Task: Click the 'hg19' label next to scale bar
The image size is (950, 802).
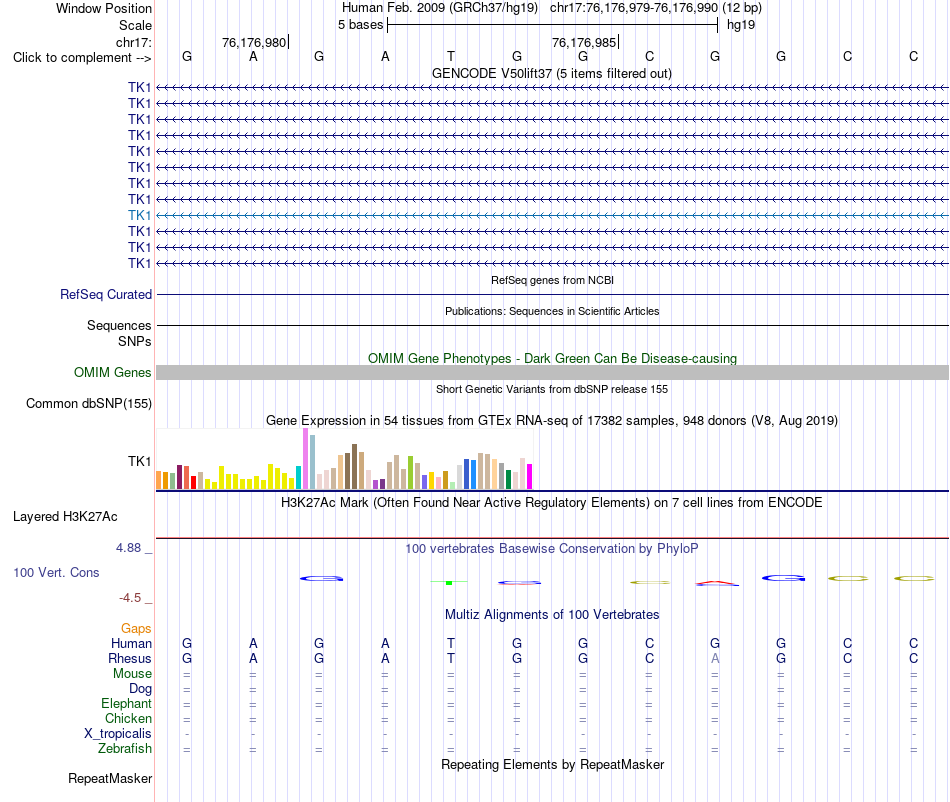Action: [x=741, y=25]
